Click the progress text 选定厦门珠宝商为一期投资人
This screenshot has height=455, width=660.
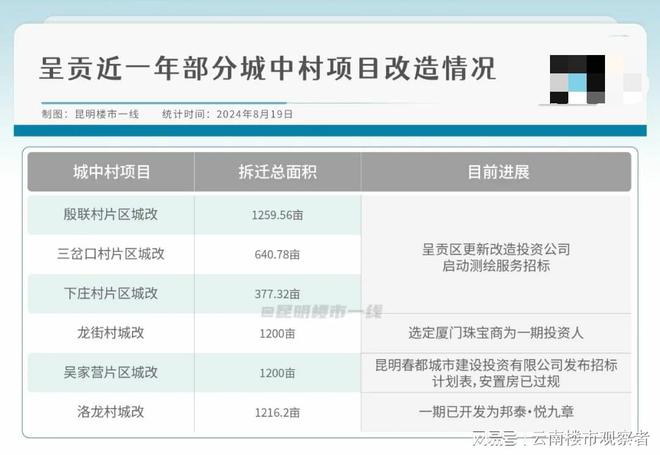[496, 333]
